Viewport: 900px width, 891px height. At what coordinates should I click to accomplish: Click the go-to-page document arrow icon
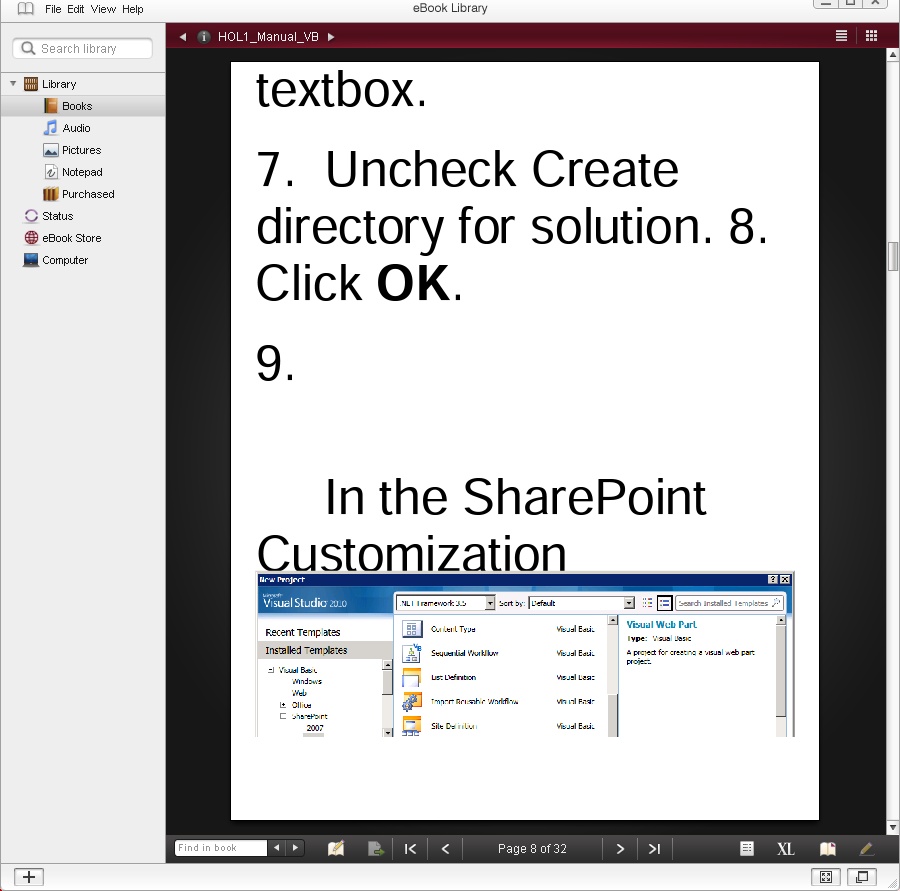click(375, 849)
